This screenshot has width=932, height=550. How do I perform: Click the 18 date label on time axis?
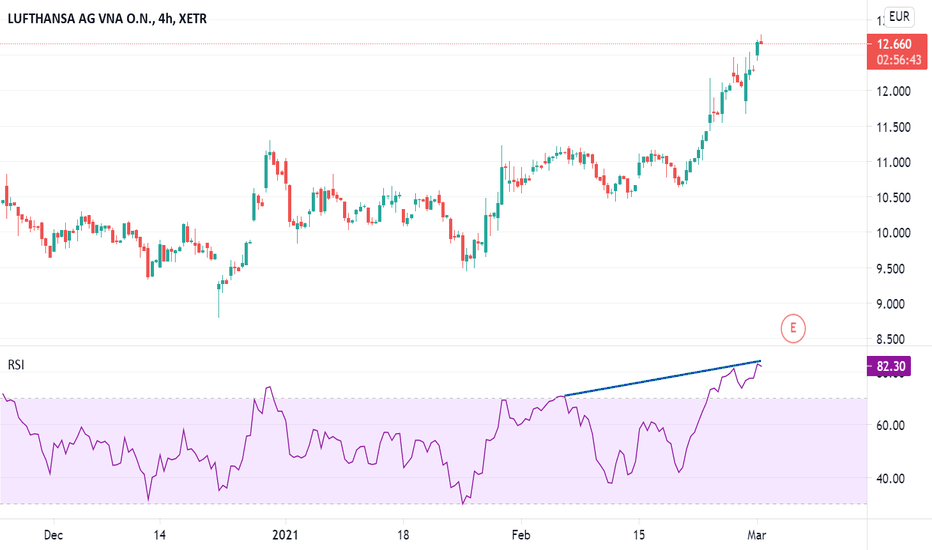click(403, 535)
